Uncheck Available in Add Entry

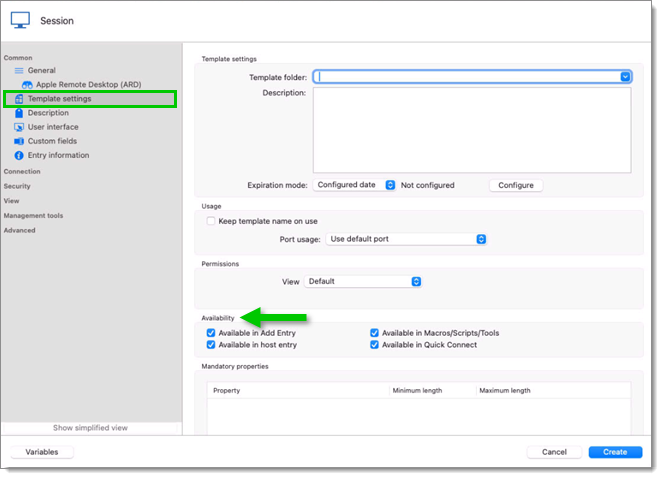[x=211, y=333]
